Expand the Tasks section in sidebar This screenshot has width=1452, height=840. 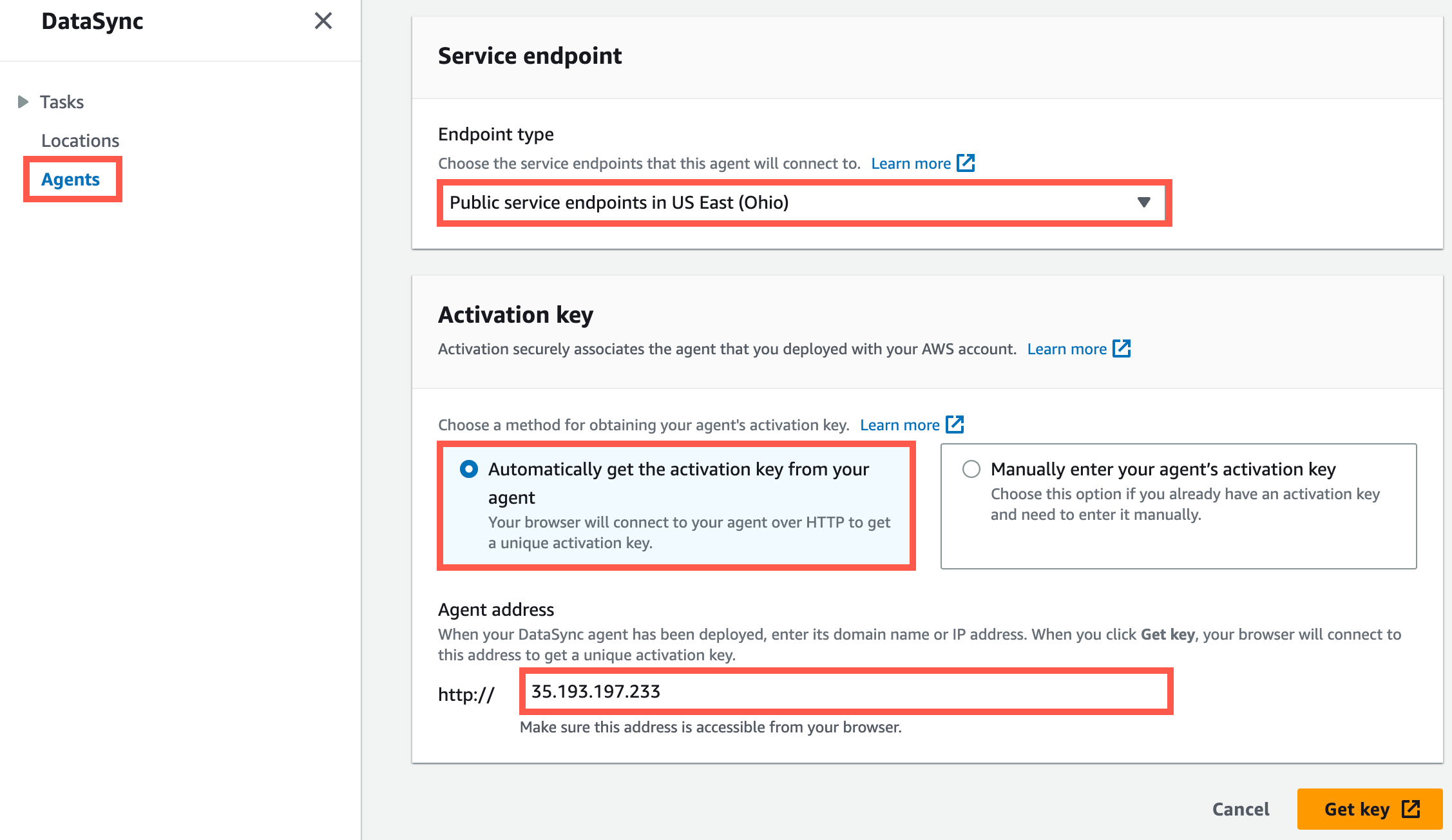click(23, 101)
